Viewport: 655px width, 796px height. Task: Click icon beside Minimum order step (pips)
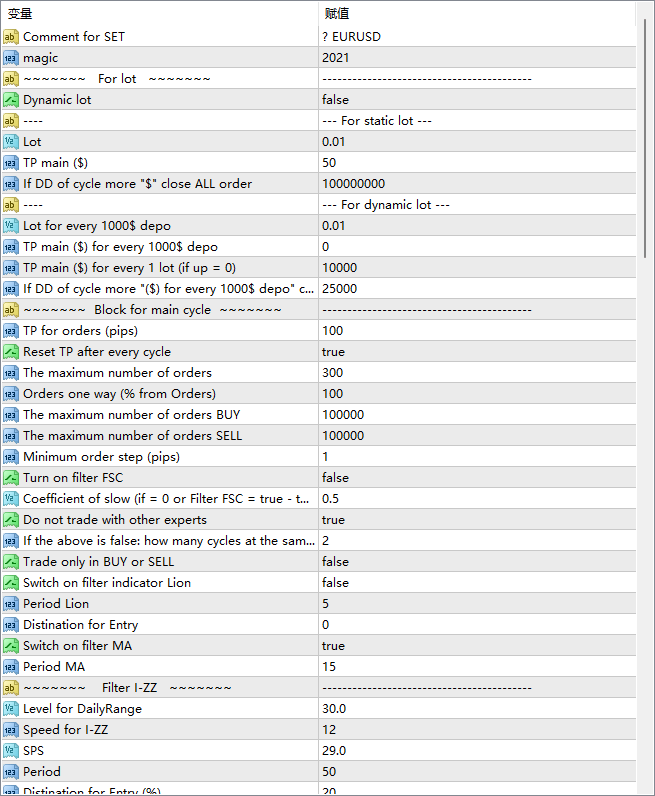click(11, 457)
